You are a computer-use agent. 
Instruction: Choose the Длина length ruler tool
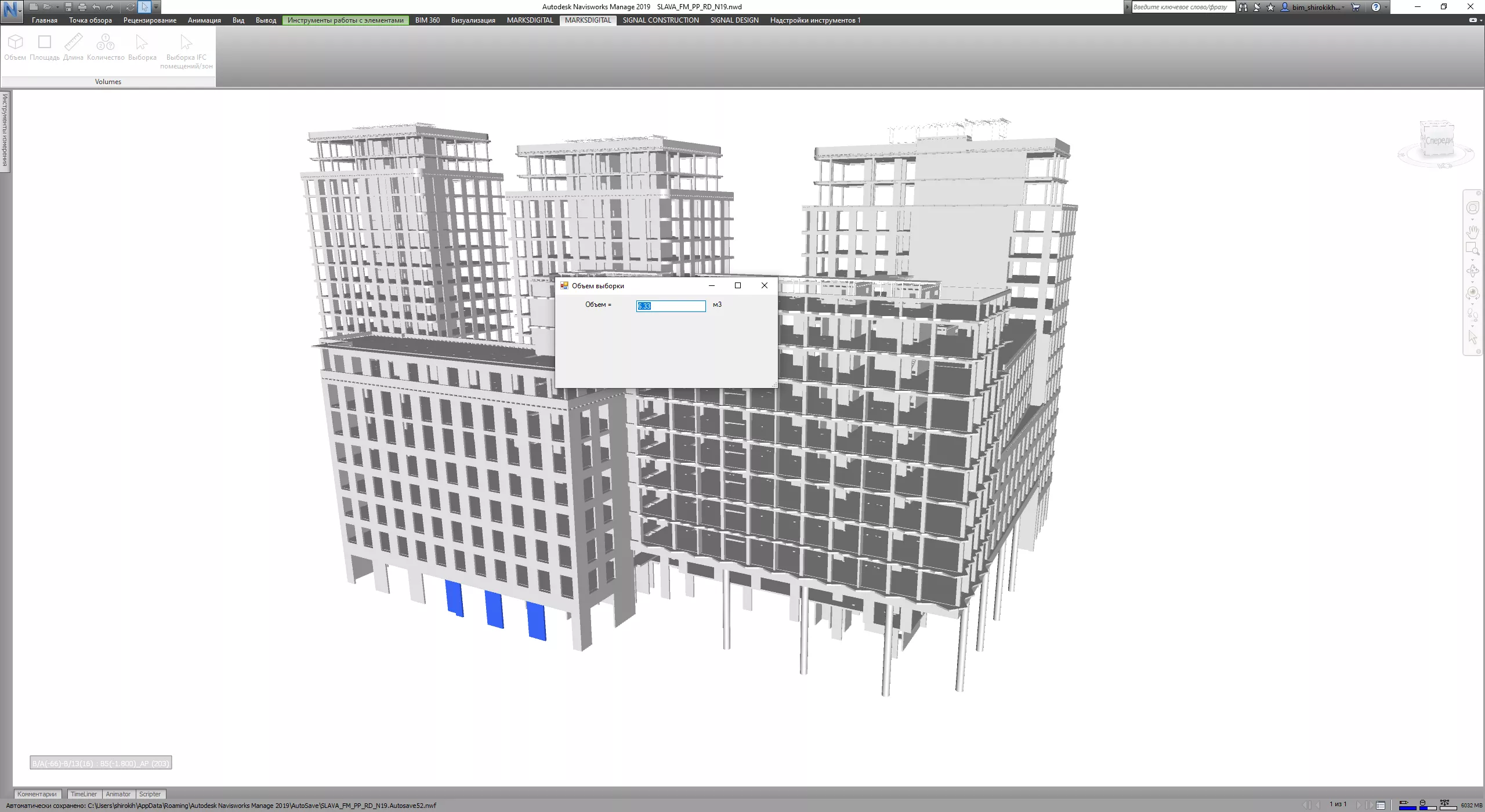pos(73,46)
